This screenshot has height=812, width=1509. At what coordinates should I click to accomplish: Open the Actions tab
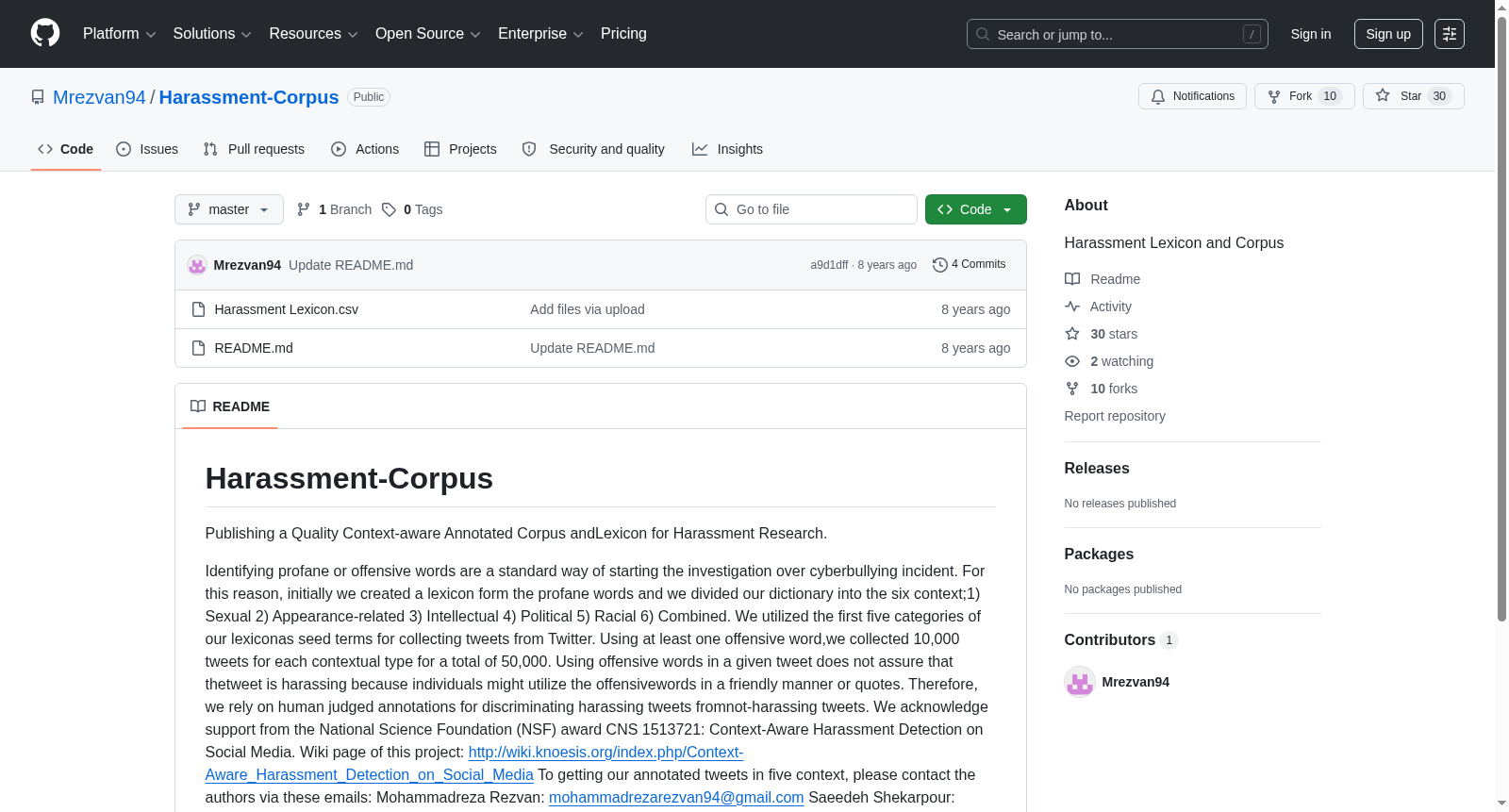pos(365,149)
